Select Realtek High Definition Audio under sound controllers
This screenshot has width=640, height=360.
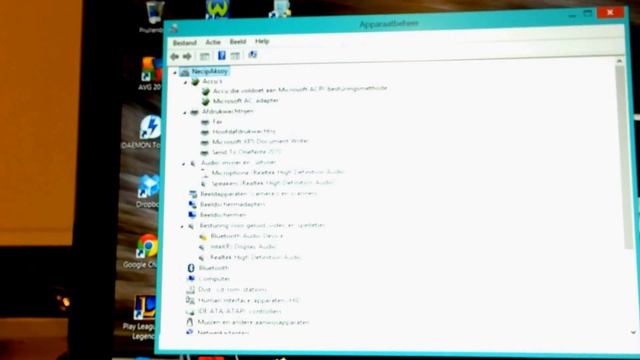point(256,257)
